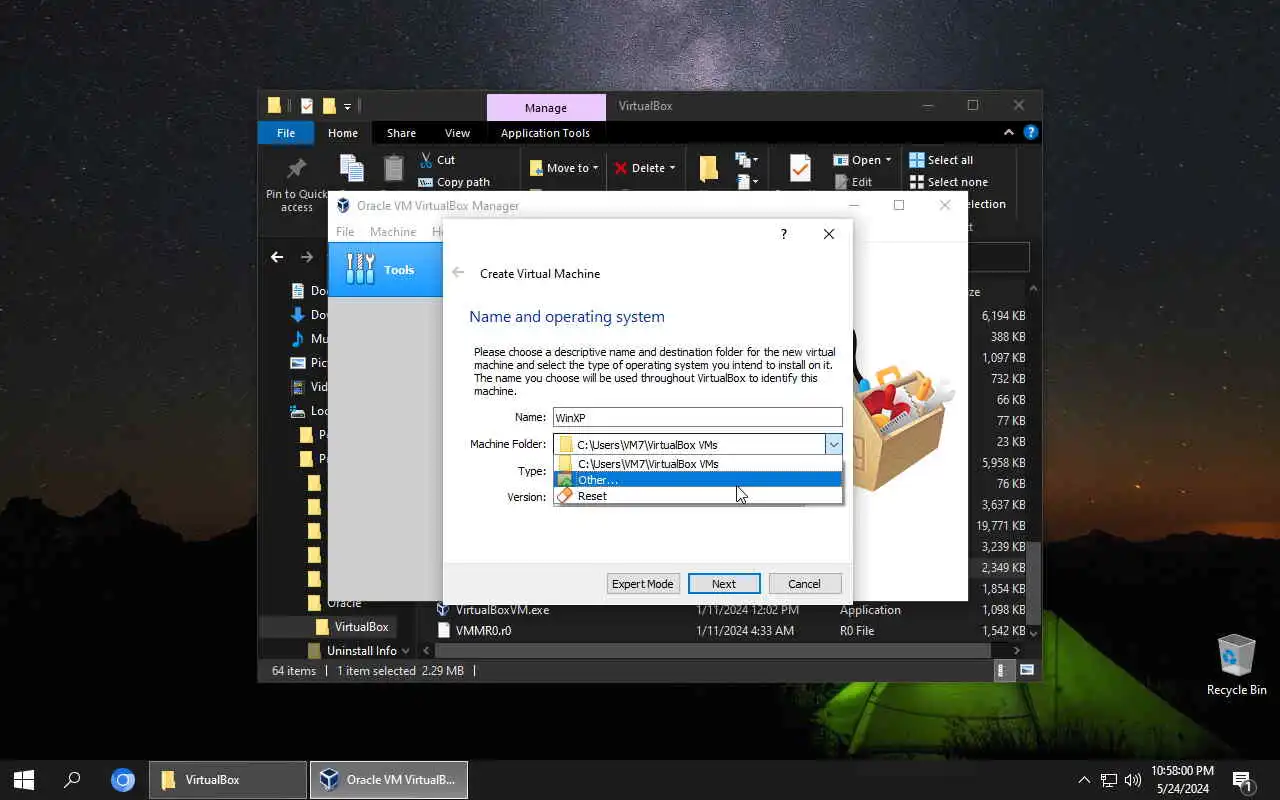Click the Expert Mode button
The height and width of the screenshot is (800, 1280).
coord(643,584)
